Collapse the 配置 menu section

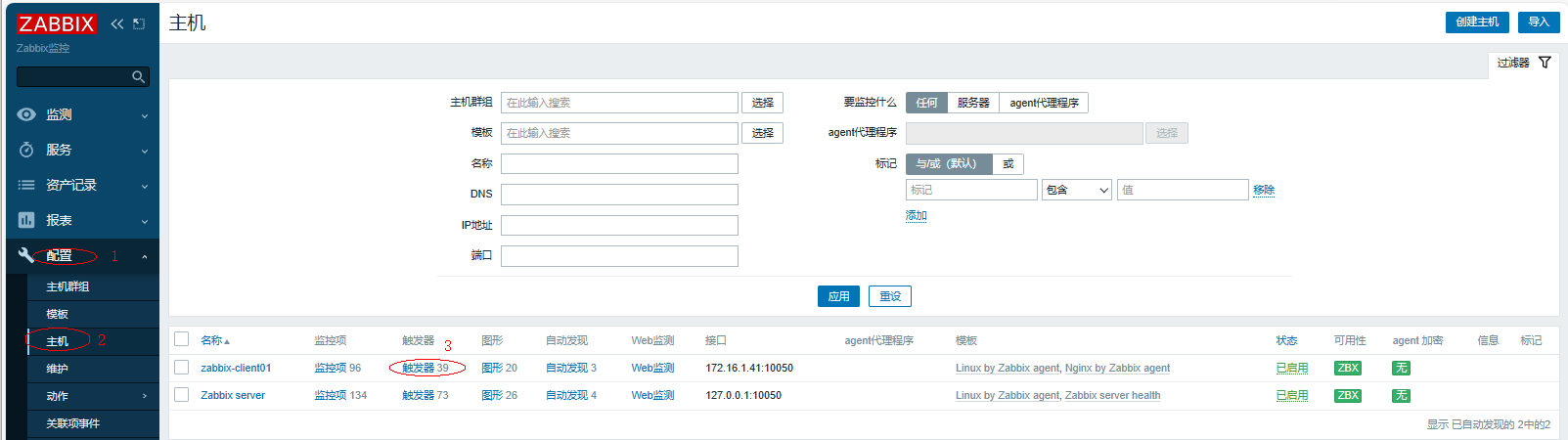[82, 255]
